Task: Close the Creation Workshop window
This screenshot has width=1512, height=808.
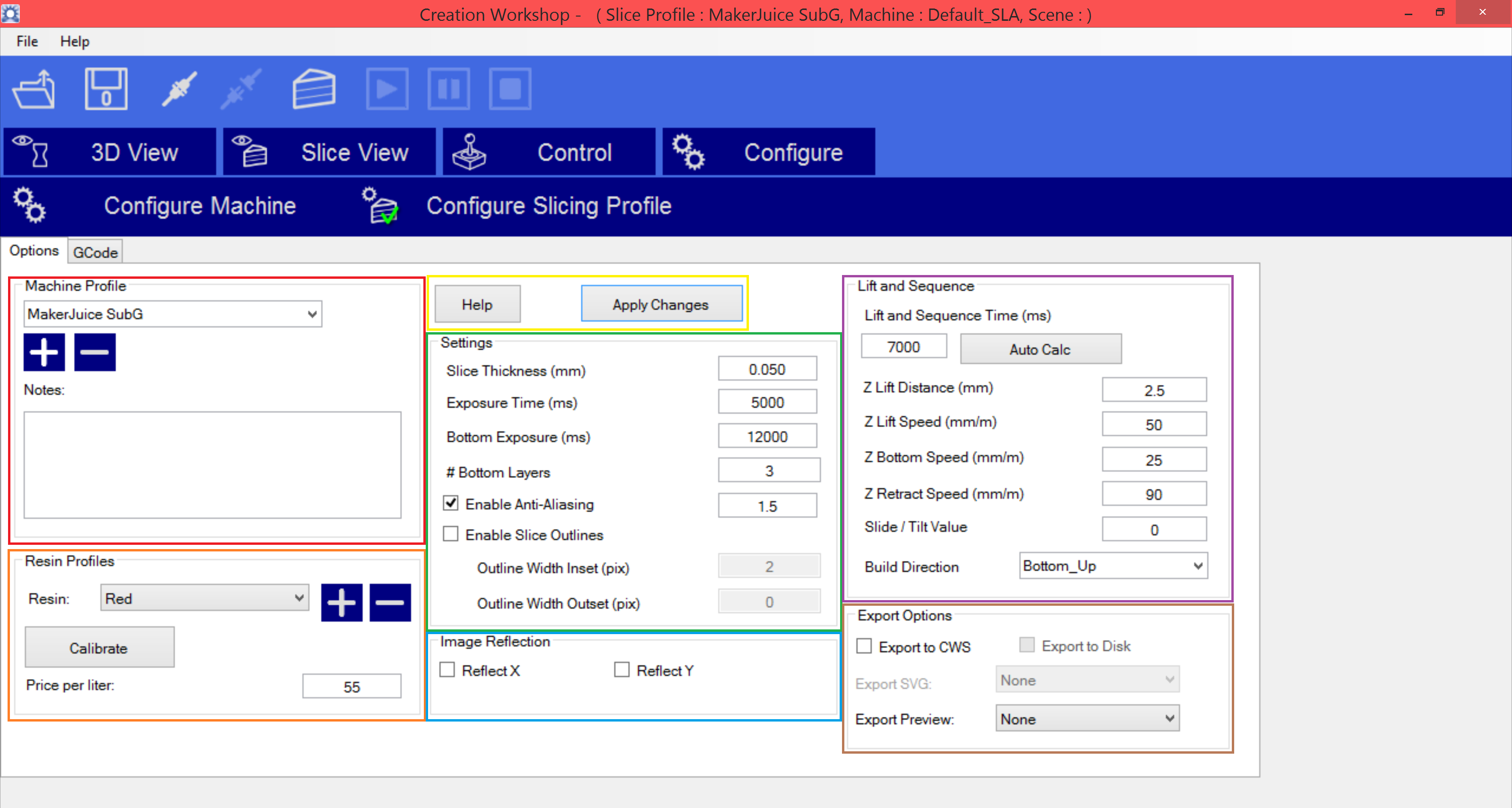Action: (x=1483, y=13)
